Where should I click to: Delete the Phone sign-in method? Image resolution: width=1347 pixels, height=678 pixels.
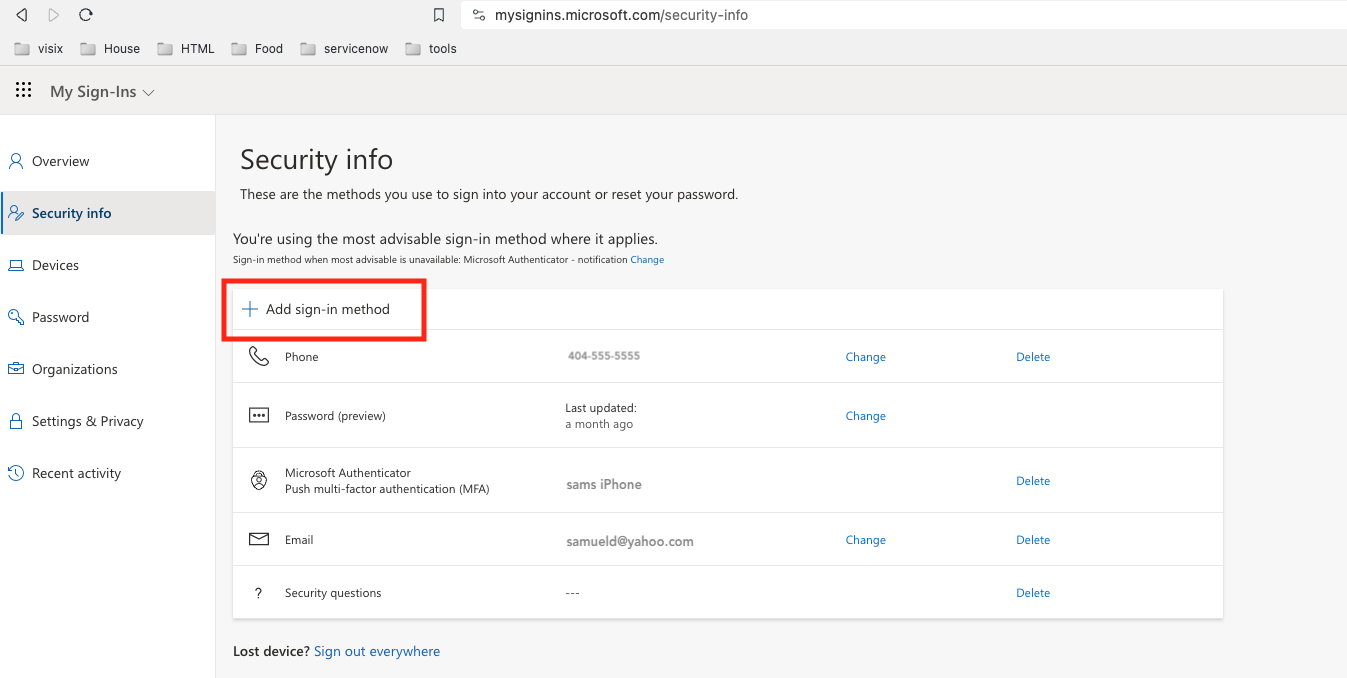(1033, 357)
